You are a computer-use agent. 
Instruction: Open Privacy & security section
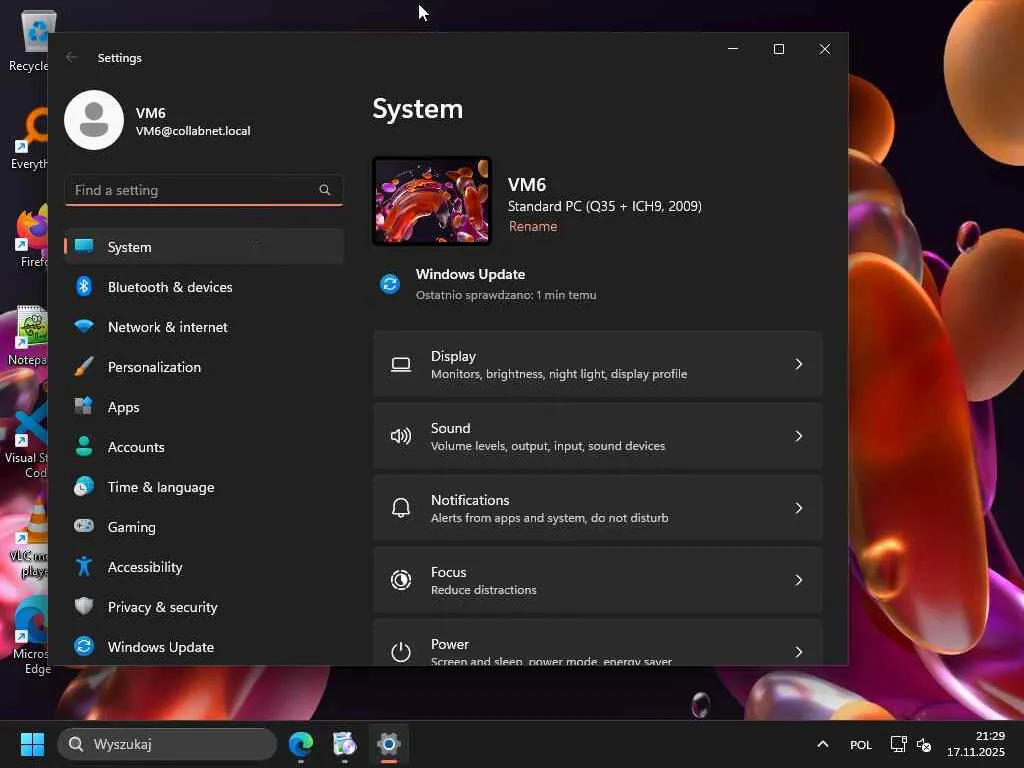[x=204, y=607]
